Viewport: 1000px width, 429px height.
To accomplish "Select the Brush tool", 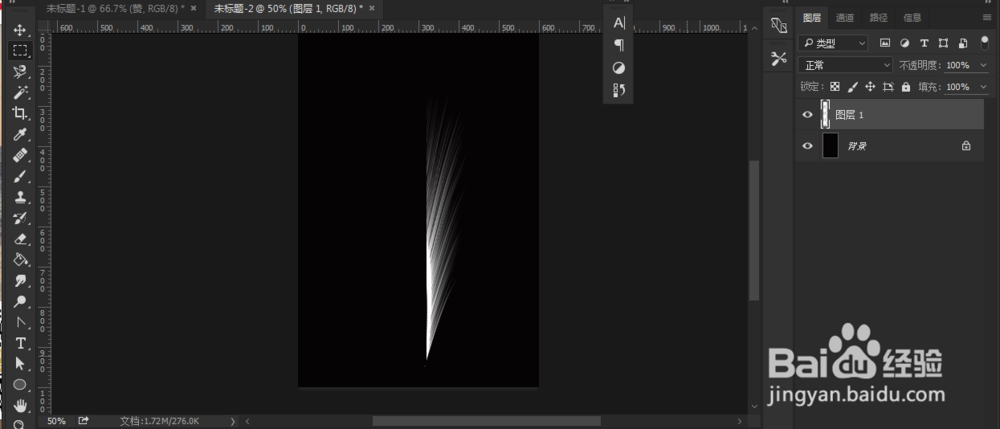I will 20,176.
